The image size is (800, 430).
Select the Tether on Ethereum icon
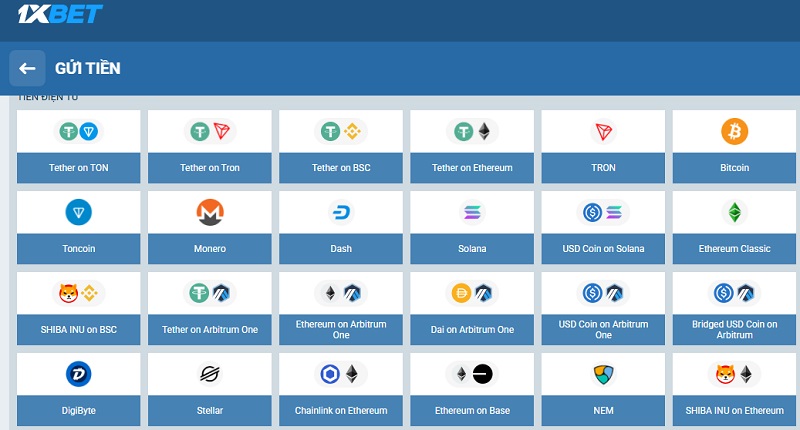pos(472,132)
